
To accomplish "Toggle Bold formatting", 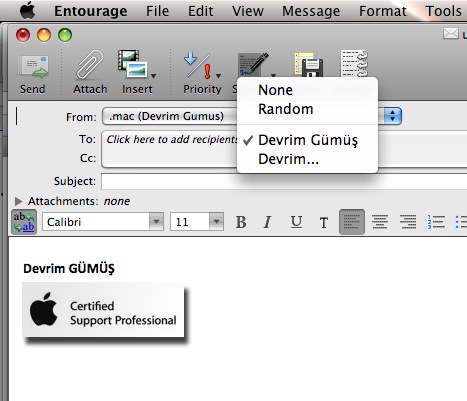I will click(241, 222).
